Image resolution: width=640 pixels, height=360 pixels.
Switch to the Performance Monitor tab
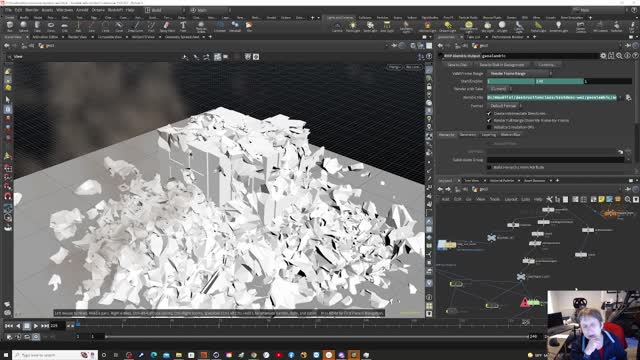507,37
